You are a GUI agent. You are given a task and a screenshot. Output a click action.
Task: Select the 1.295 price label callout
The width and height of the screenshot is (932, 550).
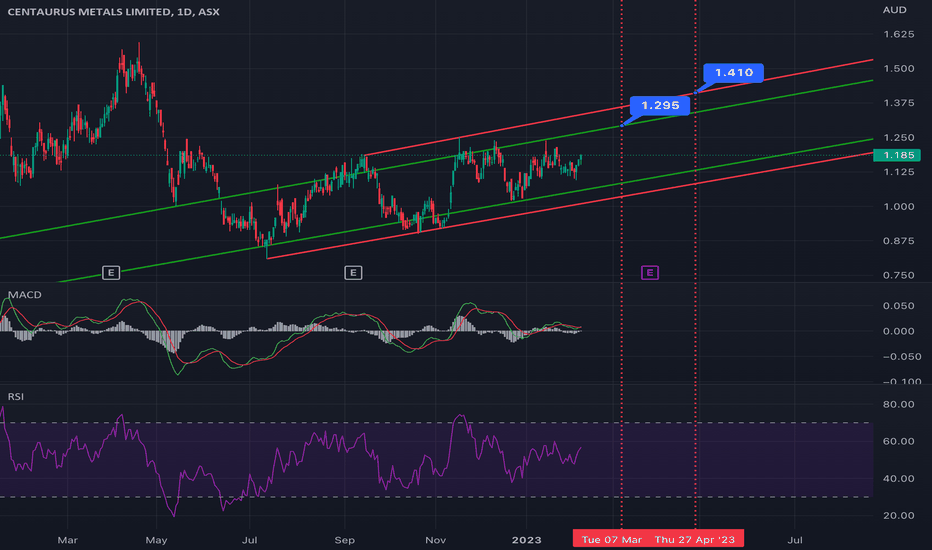660,105
